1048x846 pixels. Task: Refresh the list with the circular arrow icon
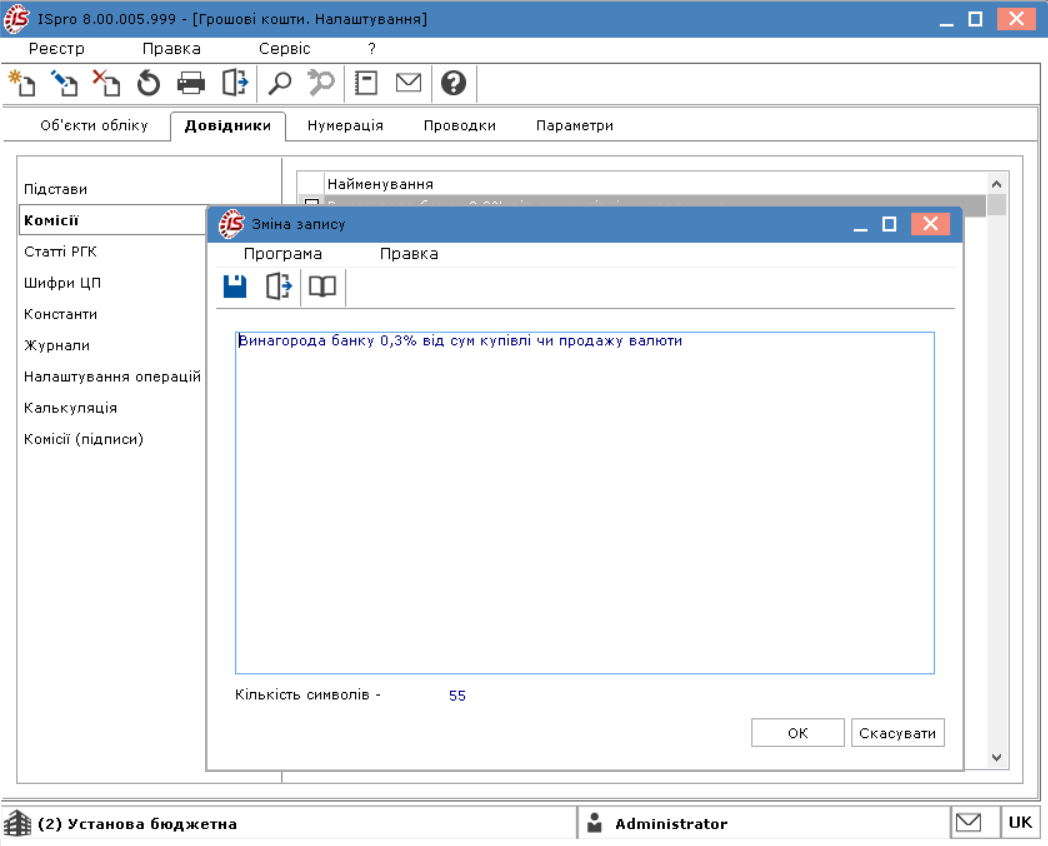pos(148,84)
